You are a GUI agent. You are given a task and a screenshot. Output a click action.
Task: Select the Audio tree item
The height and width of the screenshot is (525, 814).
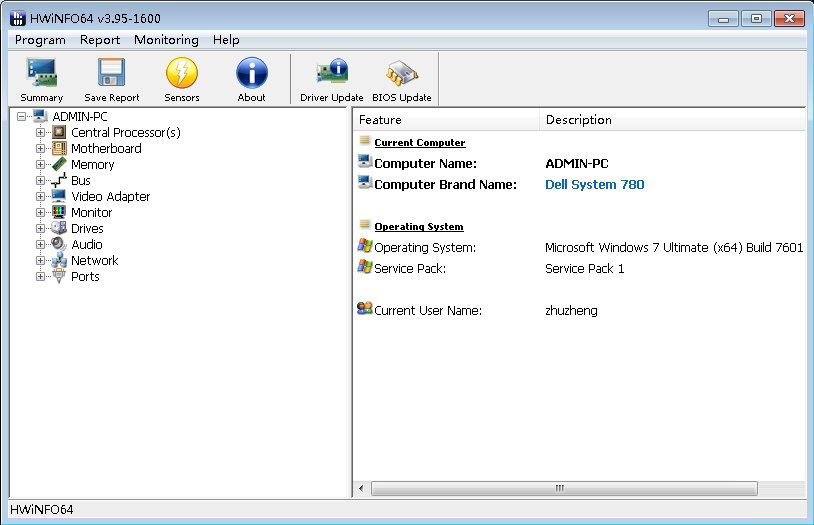click(86, 244)
